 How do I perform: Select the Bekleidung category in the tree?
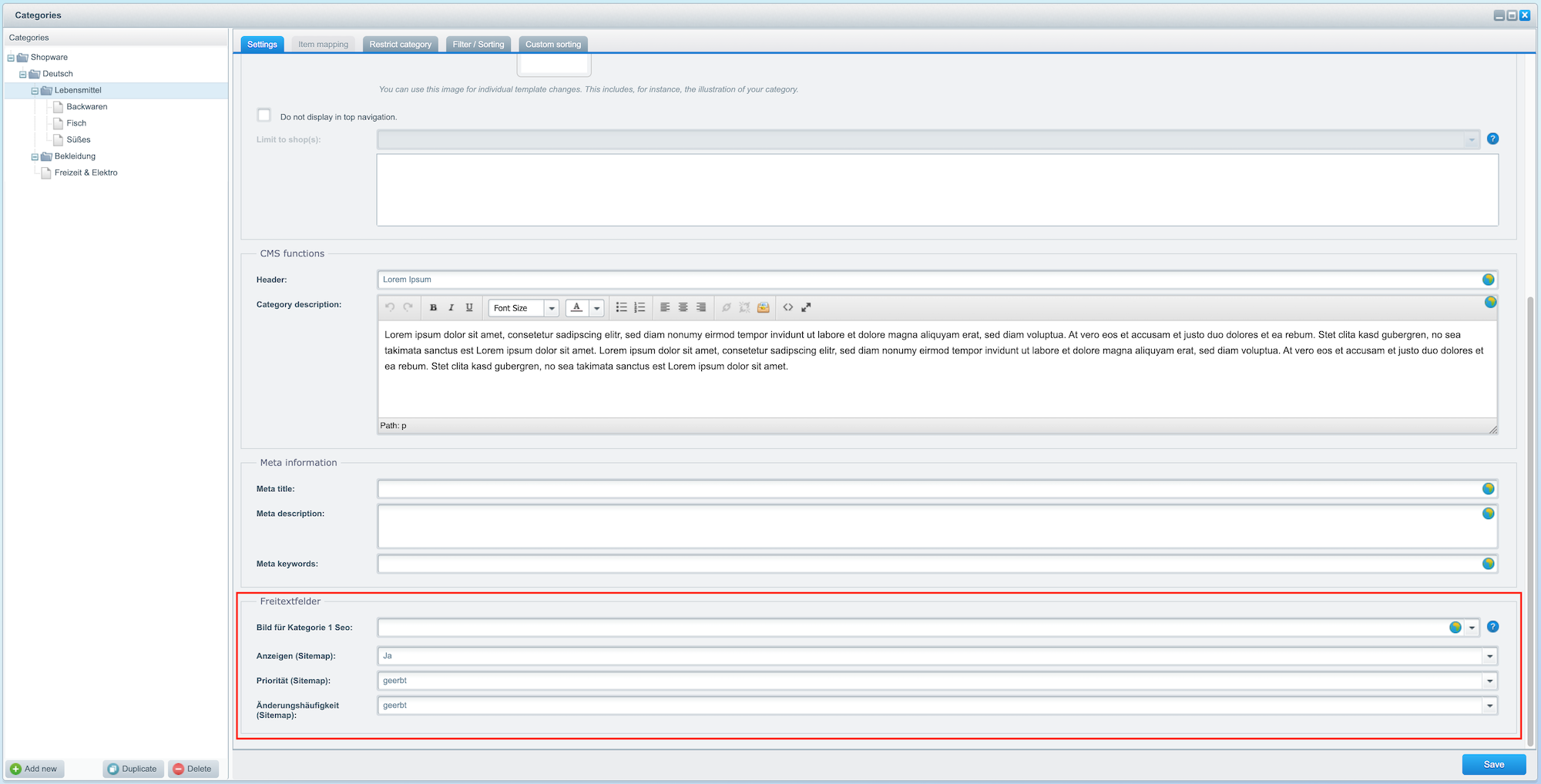pos(75,156)
